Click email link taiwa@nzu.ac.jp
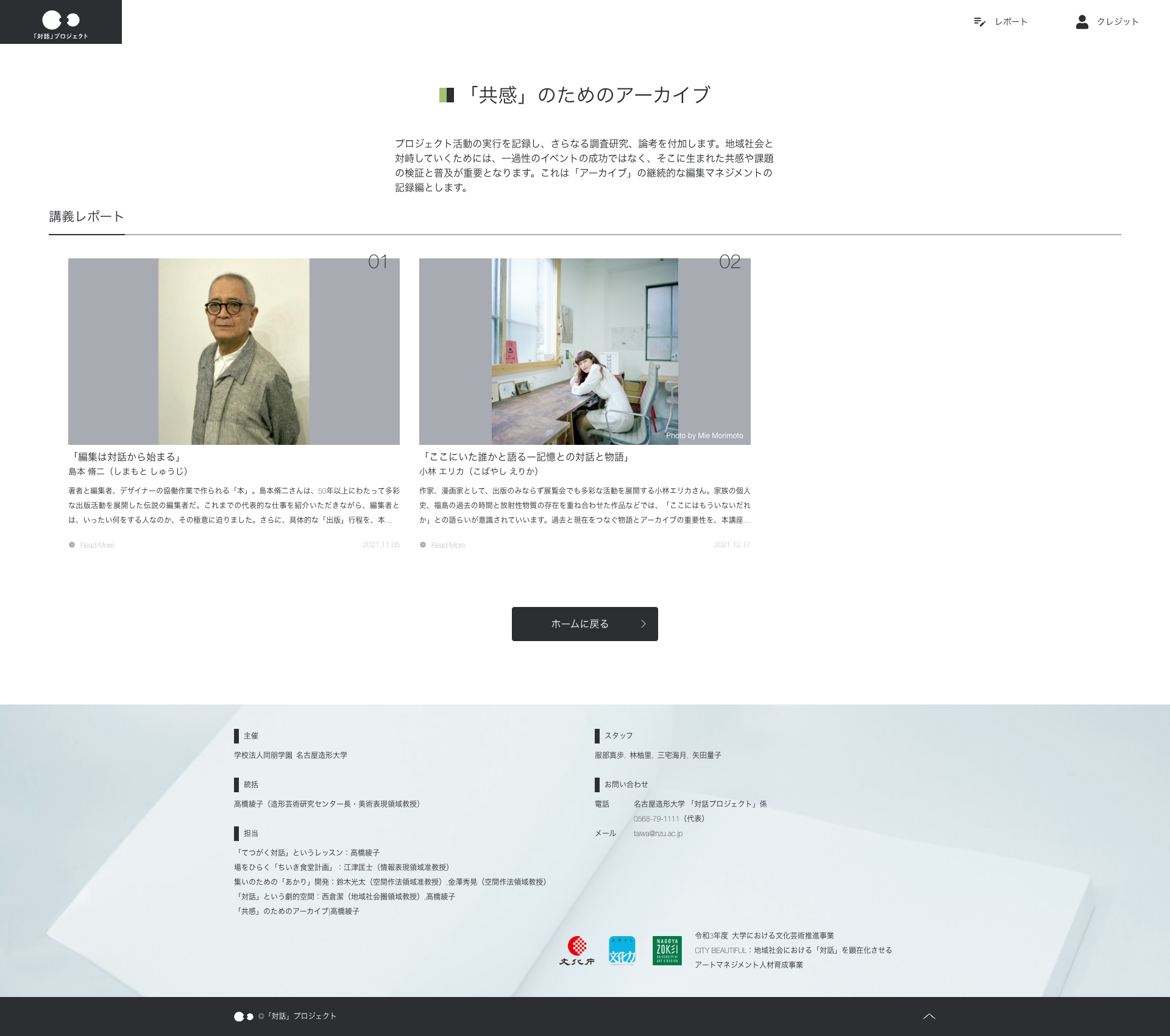Viewport: 1170px width, 1036px height. (x=658, y=834)
